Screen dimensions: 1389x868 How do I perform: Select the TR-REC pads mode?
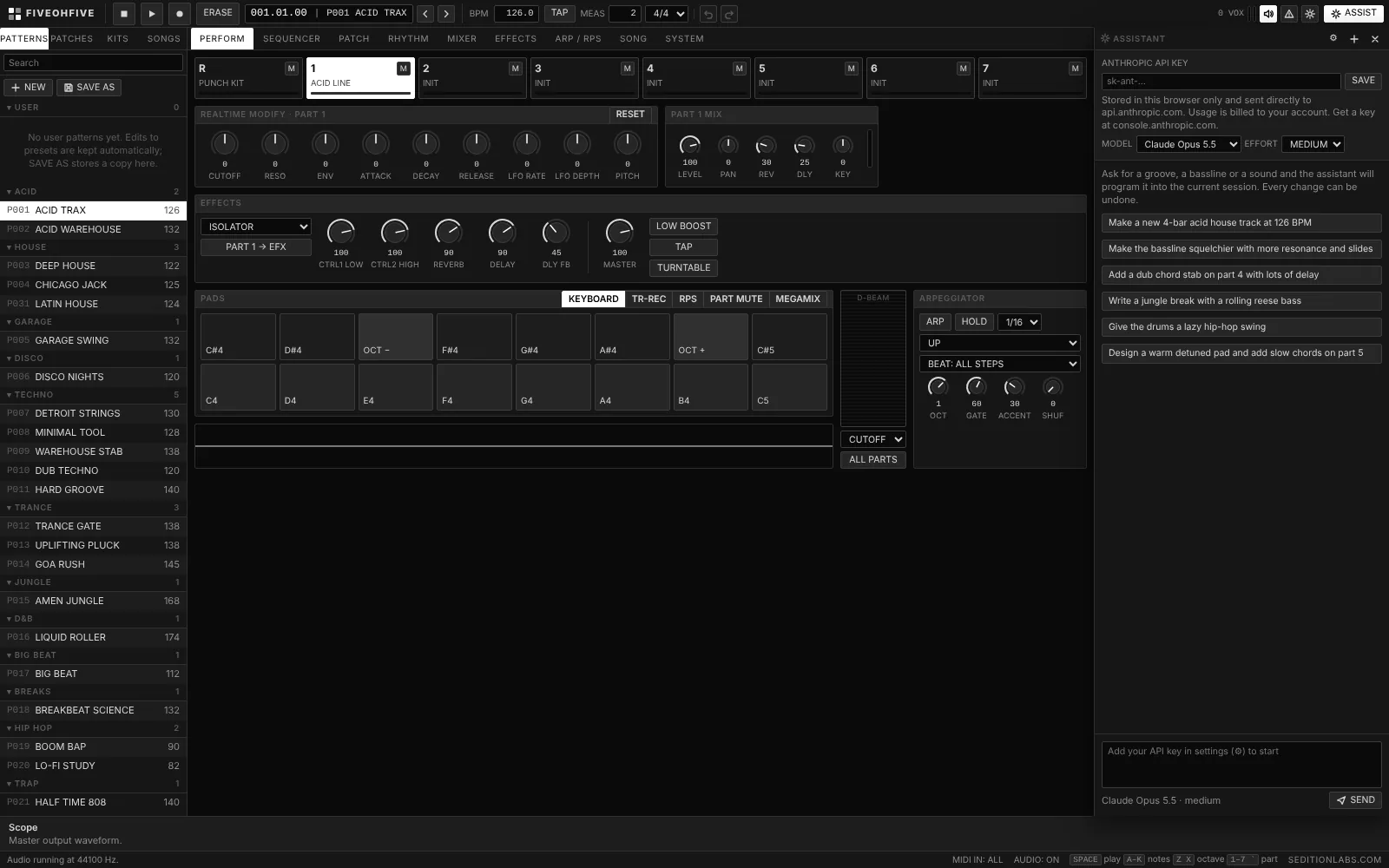click(x=648, y=299)
